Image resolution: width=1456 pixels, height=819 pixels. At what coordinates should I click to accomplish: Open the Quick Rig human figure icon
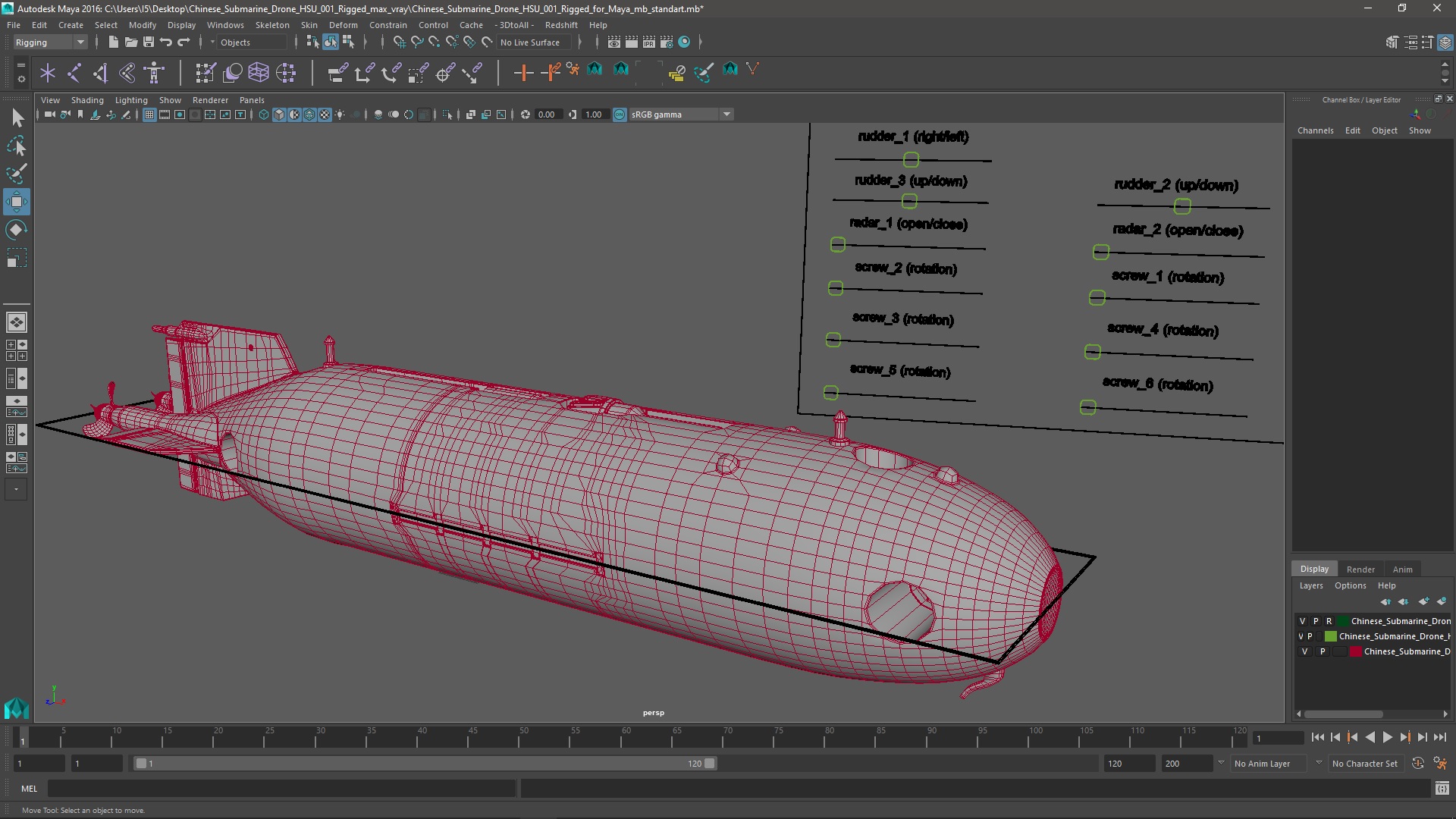pyautogui.click(x=154, y=73)
